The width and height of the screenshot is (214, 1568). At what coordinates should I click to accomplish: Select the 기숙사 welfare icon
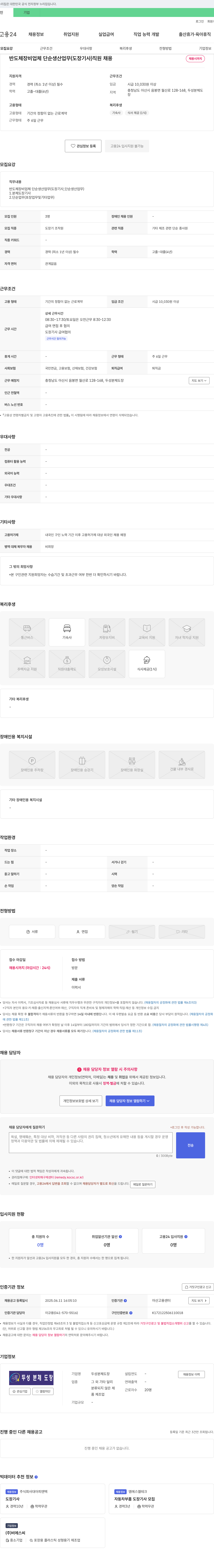click(67, 632)
